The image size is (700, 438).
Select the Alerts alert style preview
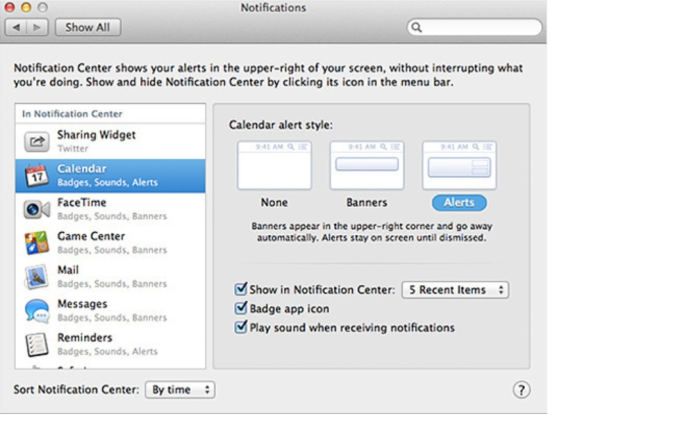click(459, 165)
